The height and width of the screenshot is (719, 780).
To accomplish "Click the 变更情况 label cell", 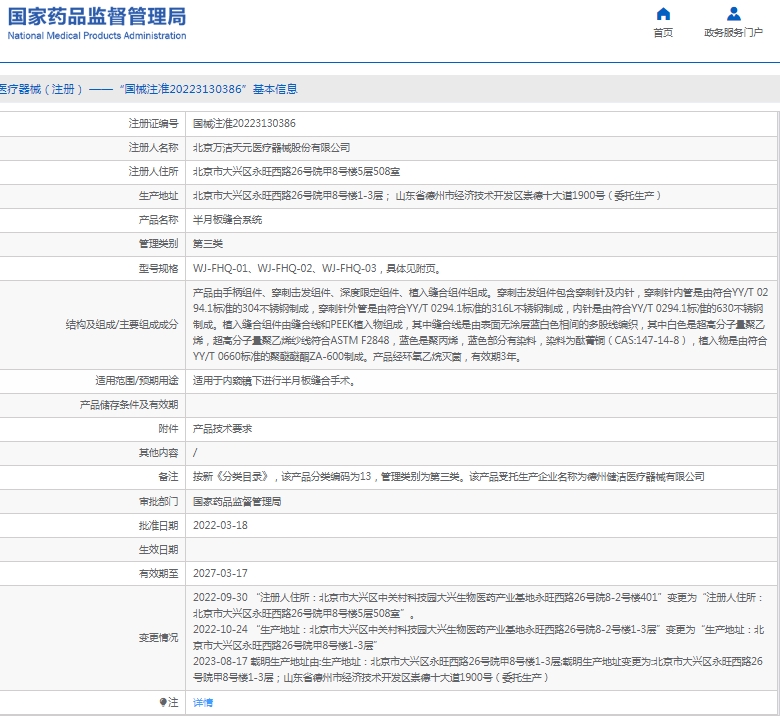I will pyautogui.click(x=158, y=637).
